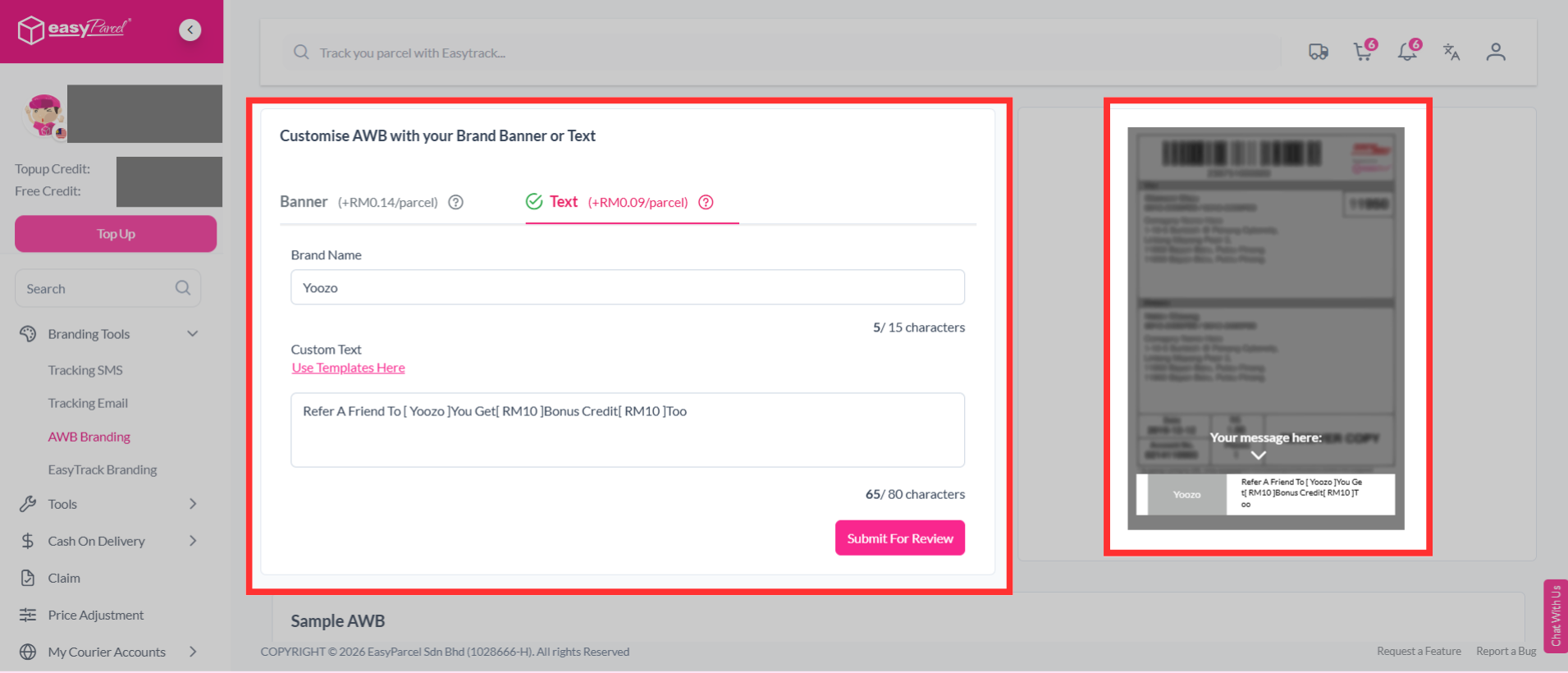Open Tracking Email

[x=88, y=403]
